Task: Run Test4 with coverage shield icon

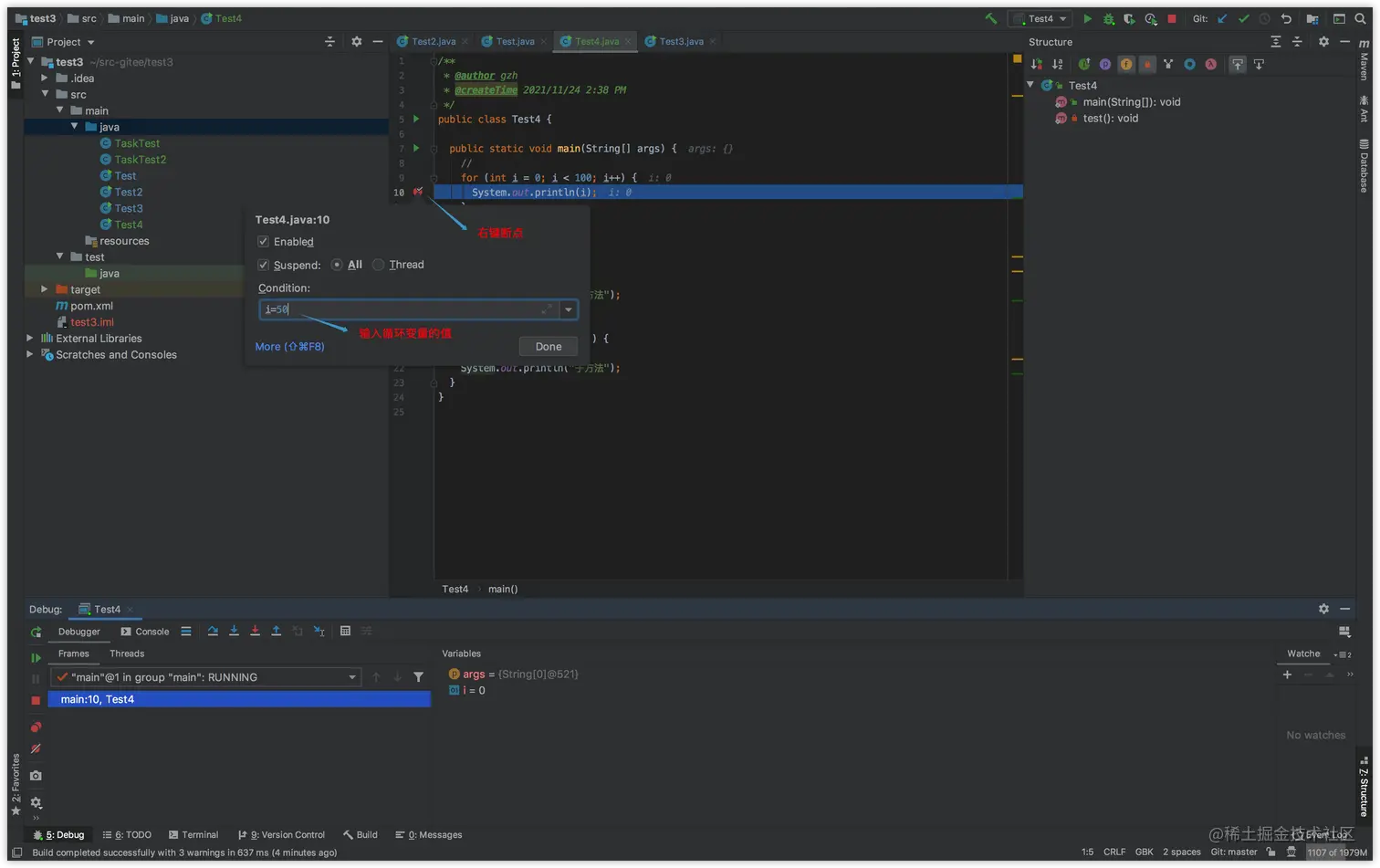Action: point(1130,18)
